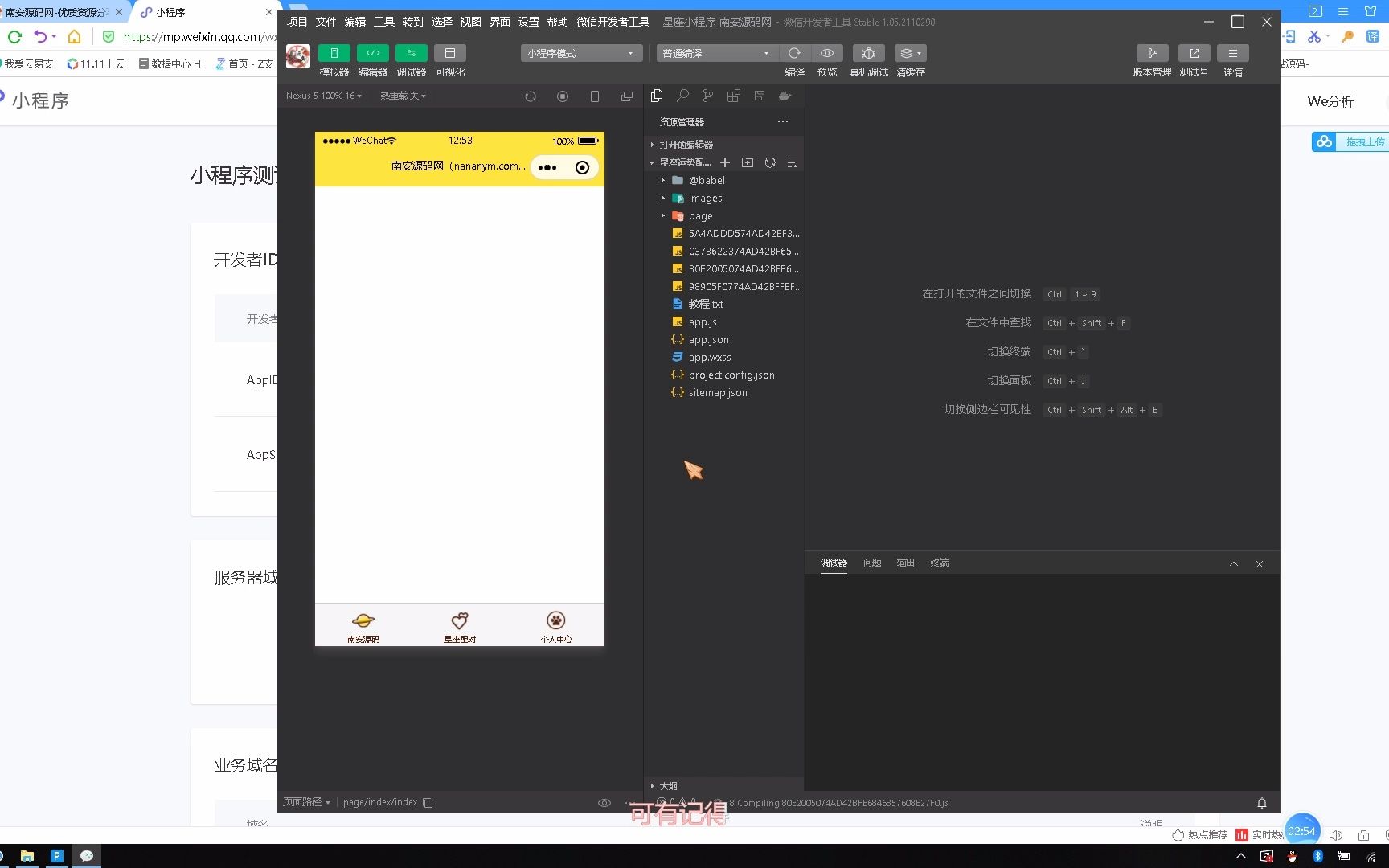
Task: Open the explorer files icon in sidebar
Action: (657, 96)
